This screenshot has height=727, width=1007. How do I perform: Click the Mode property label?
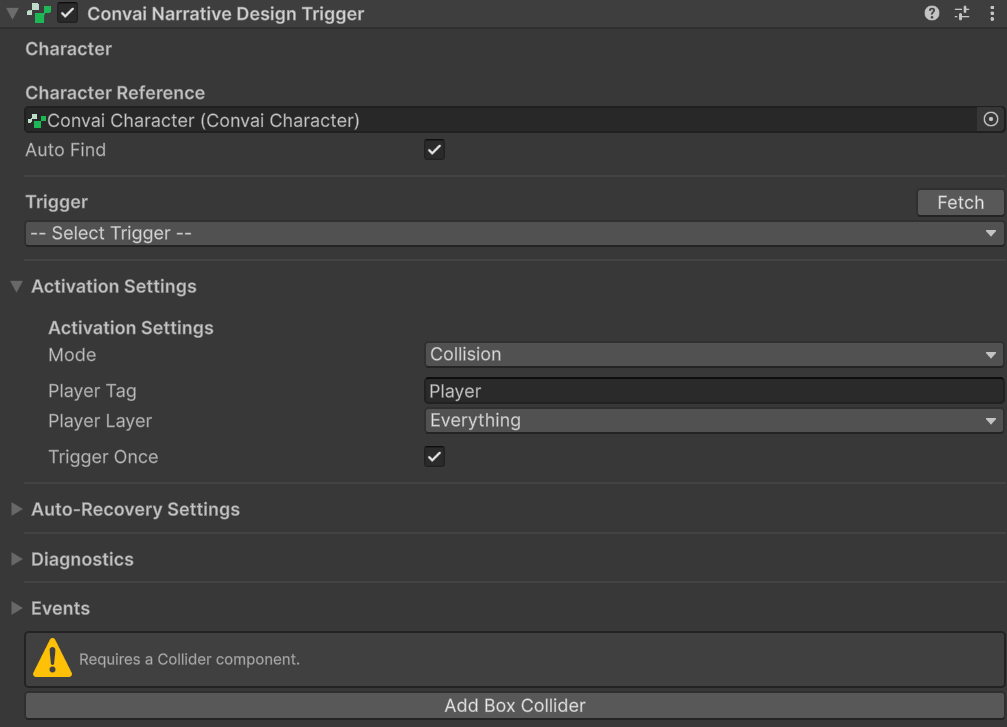tap(72, 355)
